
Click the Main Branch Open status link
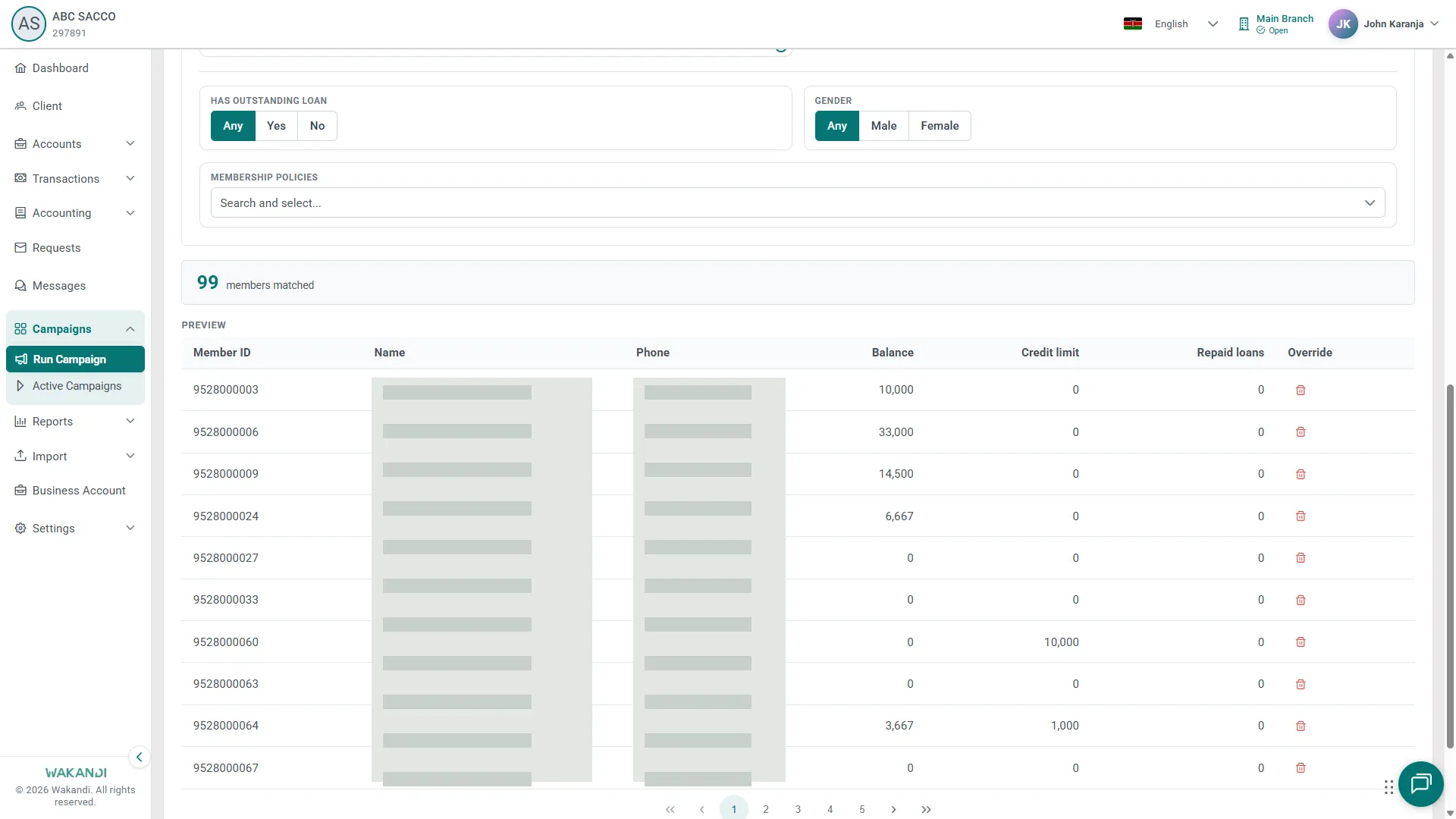click(1277, 24)
